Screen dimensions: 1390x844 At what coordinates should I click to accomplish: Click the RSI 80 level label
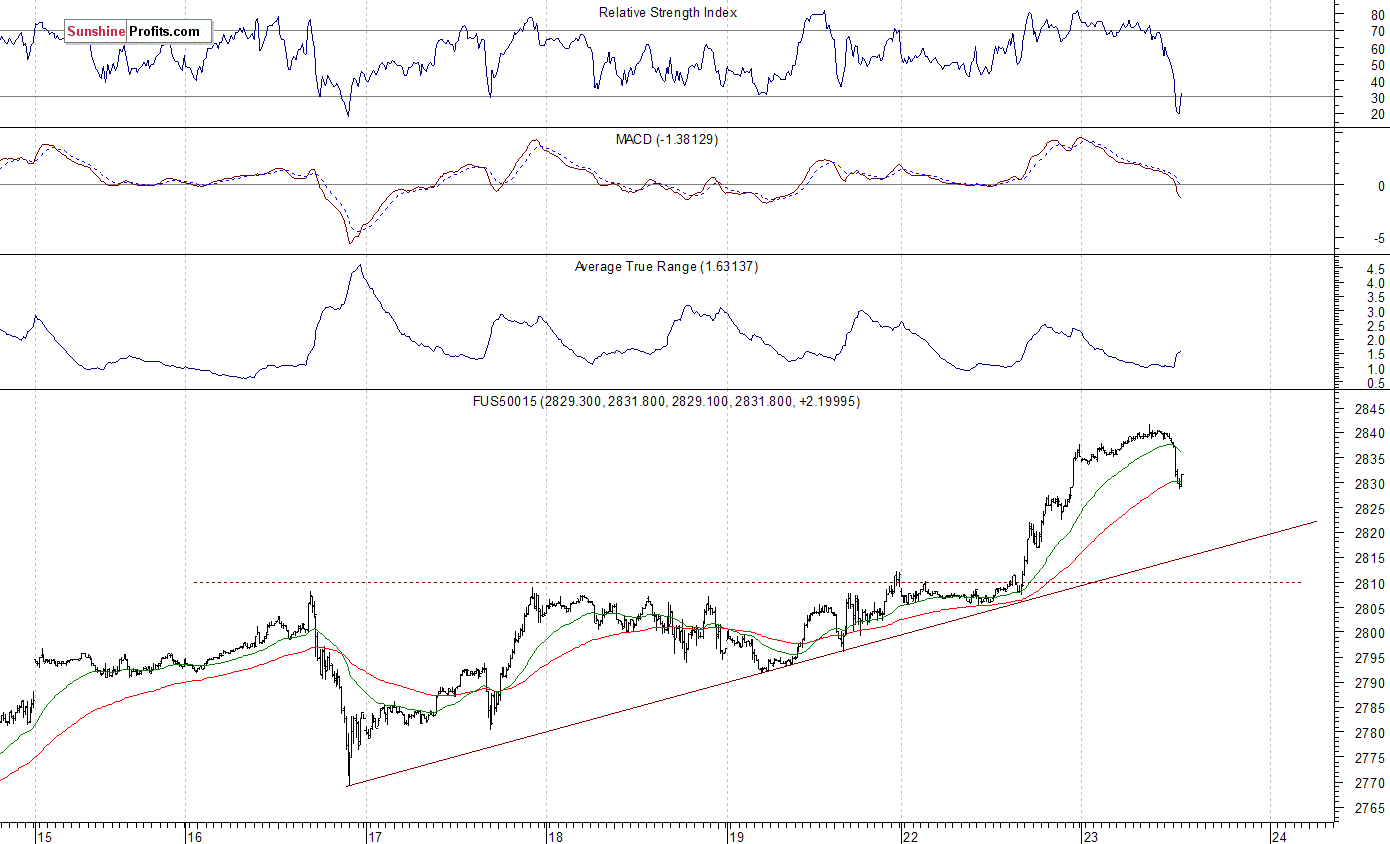pyautogui.click(x=1377, y=16)
